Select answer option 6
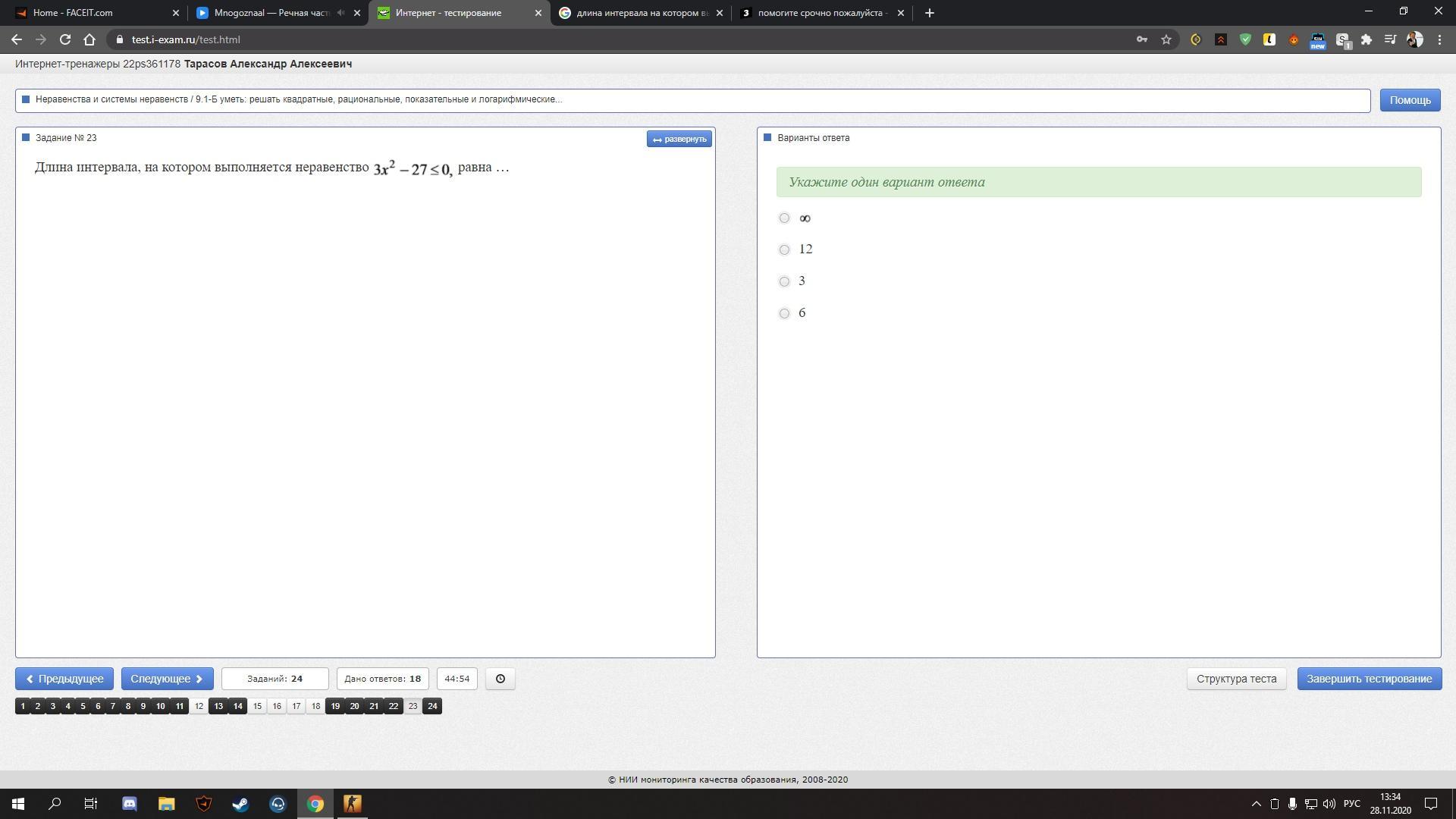This screenshot has height=819, width=1456. pos(784,313)
